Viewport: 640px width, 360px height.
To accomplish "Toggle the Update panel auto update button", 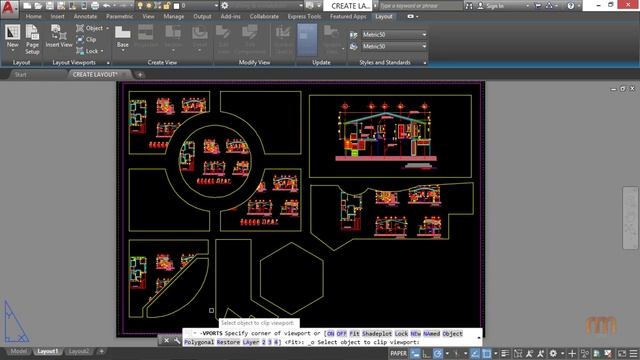I will coord(307,40).
